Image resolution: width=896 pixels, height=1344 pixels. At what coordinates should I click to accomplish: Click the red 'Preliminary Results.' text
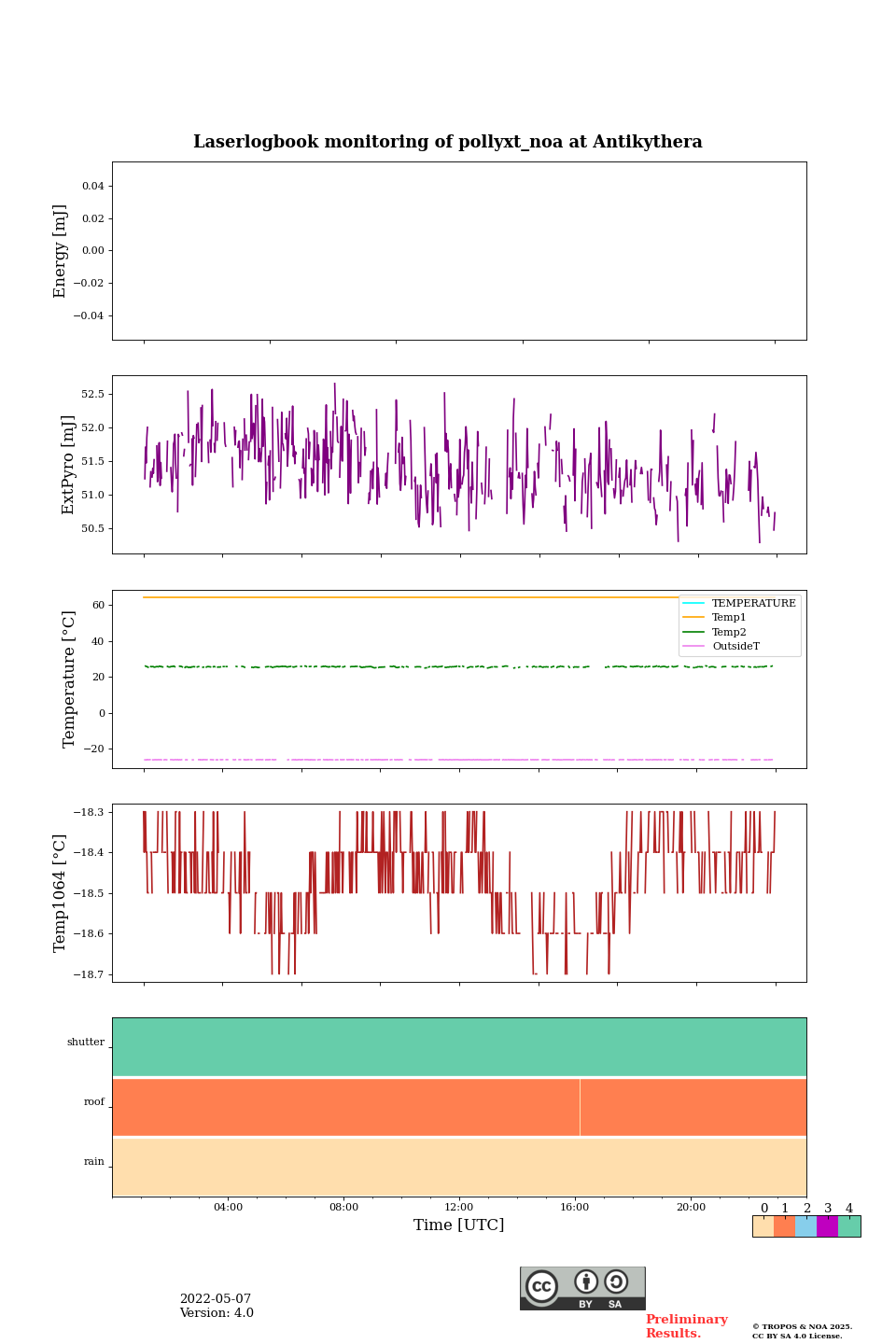(687, 1326)
